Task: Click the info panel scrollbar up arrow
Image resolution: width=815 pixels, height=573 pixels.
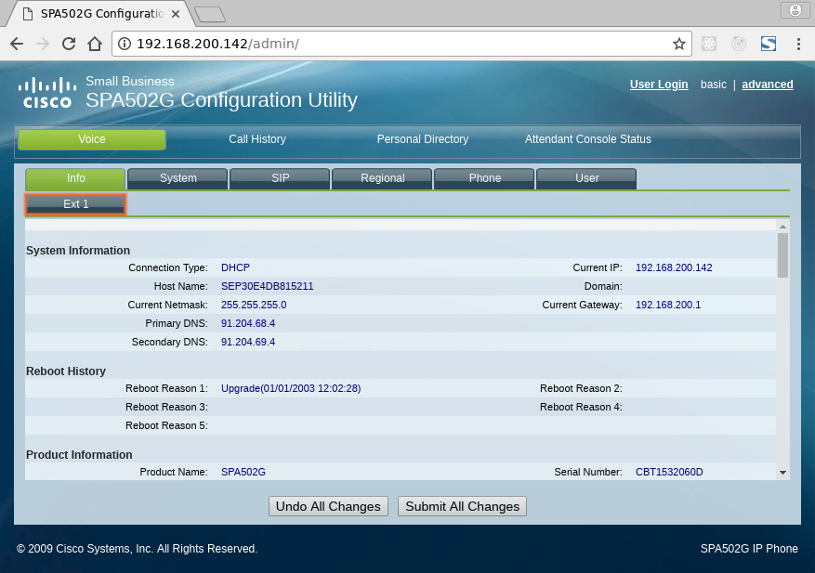Action: pyautogui.click(x=783, y=227)
